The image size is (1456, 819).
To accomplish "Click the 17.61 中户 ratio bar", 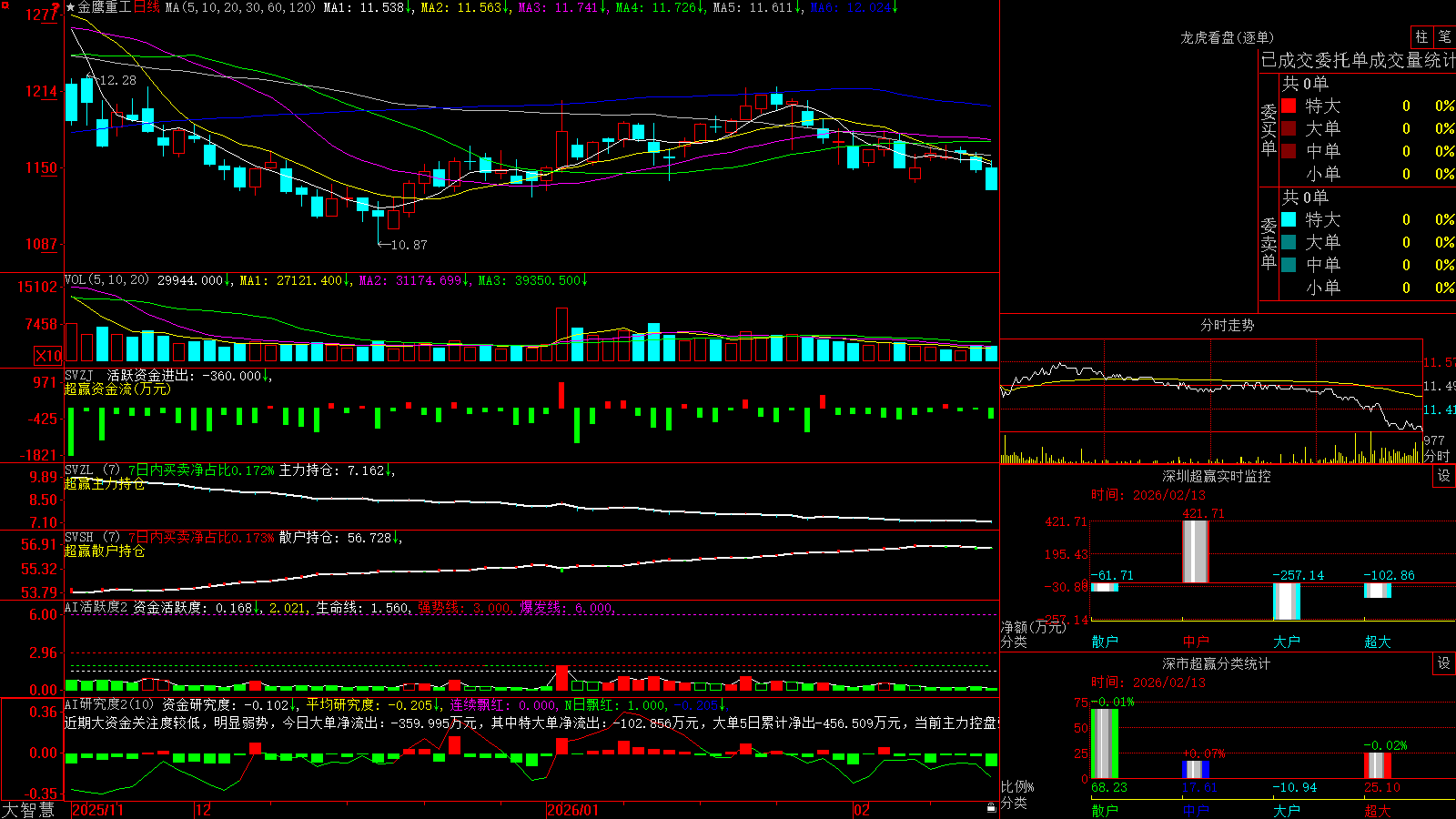I will click(x=1195, y=769).
